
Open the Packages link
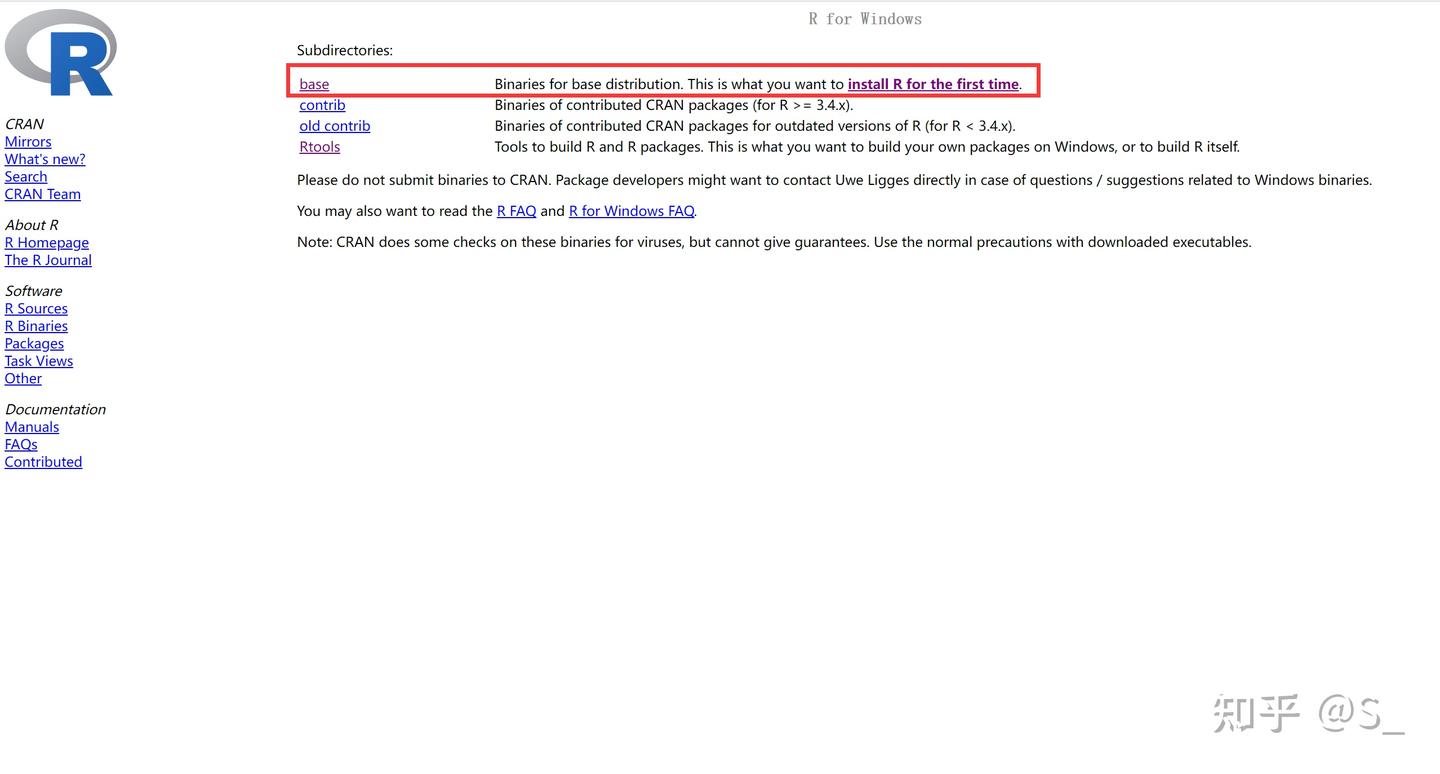tap(34, 344)
